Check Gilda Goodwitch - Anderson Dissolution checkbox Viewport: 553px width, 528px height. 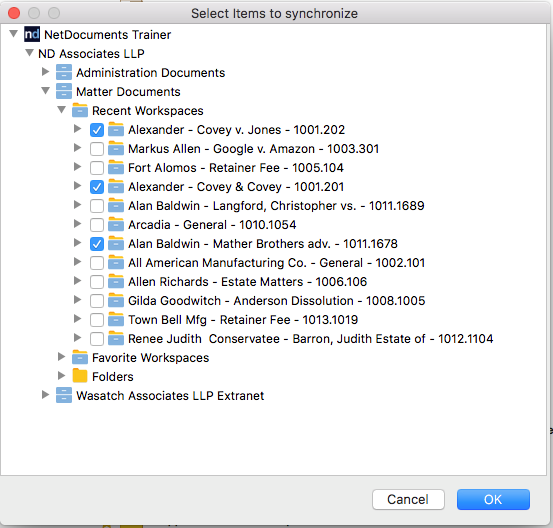pyautogui.click(x=97, y=301)
